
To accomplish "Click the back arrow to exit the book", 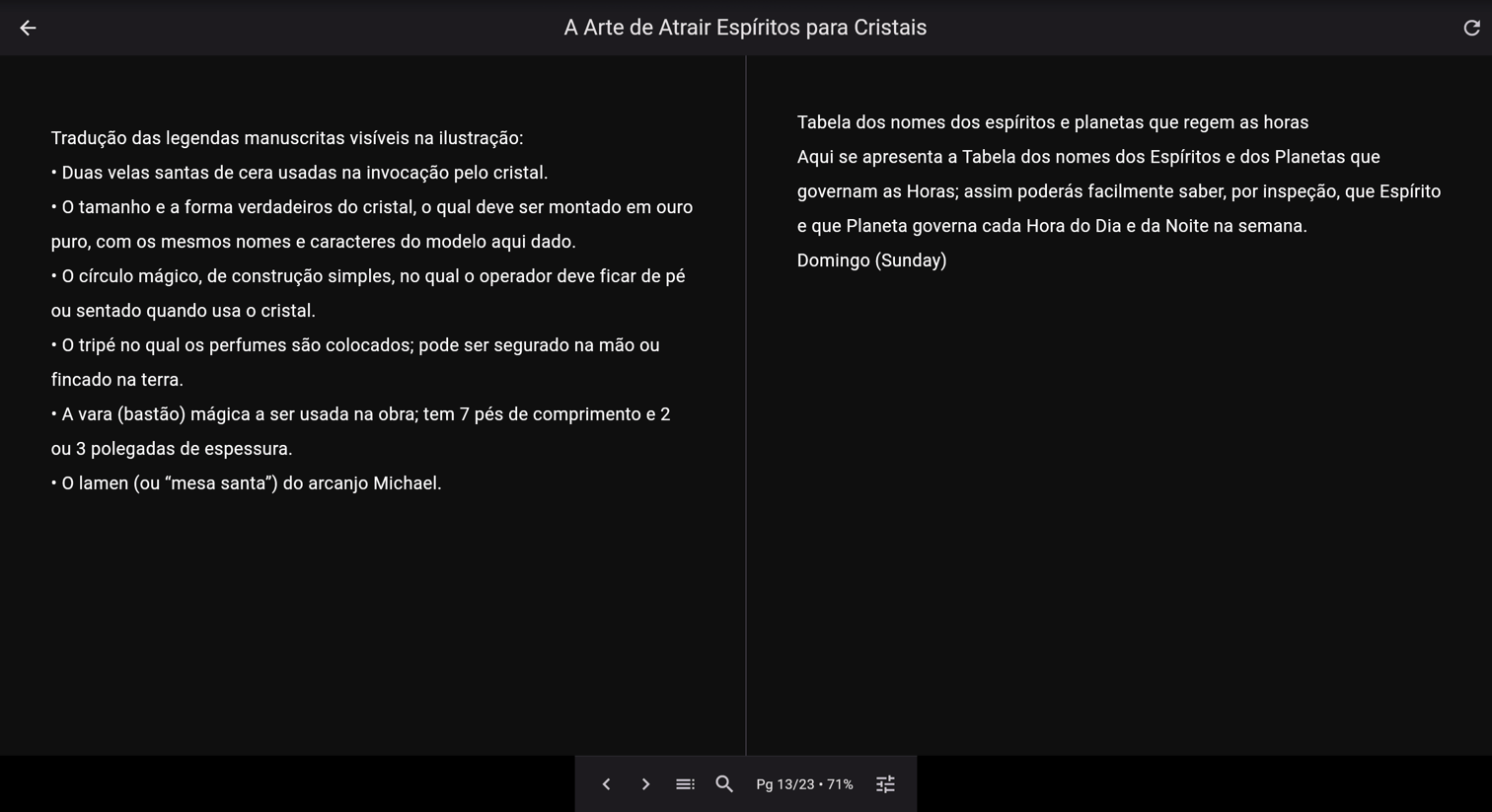I will [28, 28].
